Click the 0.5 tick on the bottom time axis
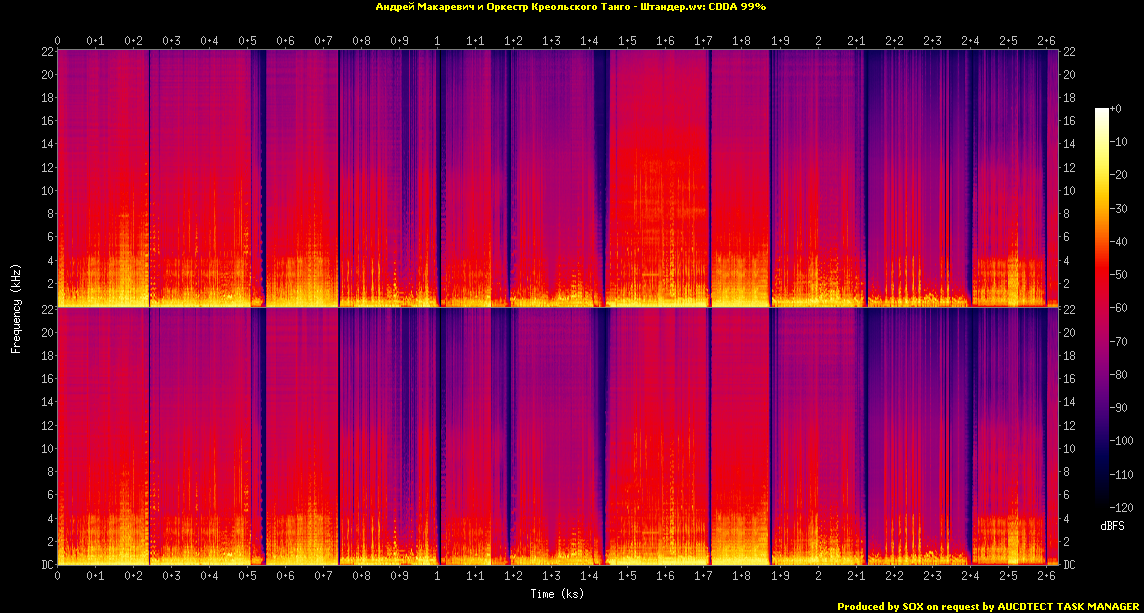 click(x=247, y=577)
